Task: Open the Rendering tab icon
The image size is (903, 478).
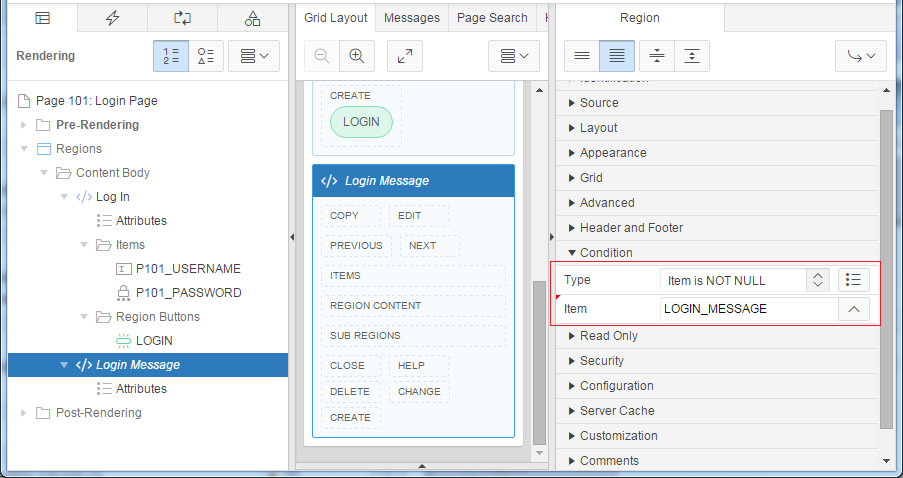Action: click(43, 18)
